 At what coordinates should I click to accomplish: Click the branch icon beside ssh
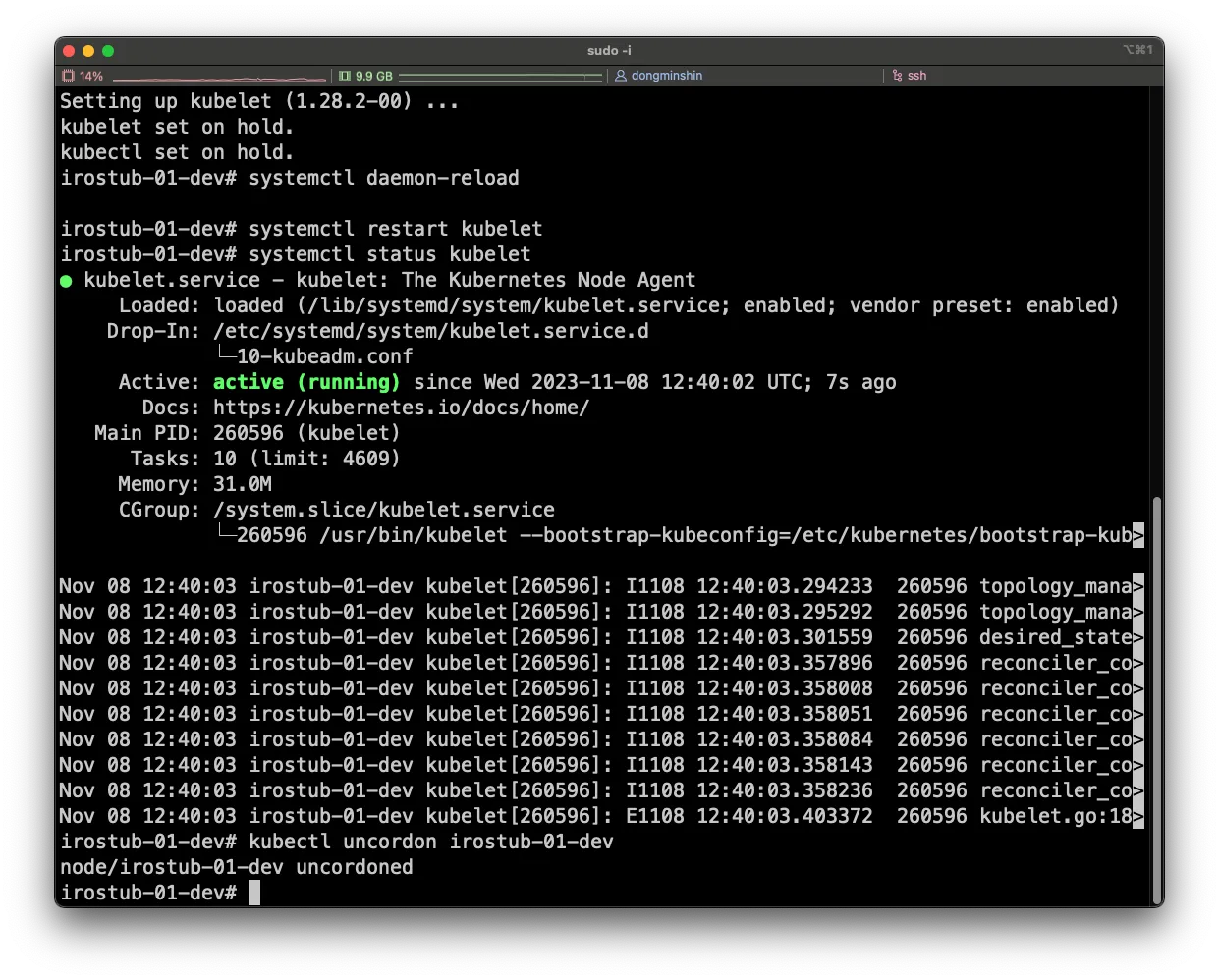pos(897,76)
